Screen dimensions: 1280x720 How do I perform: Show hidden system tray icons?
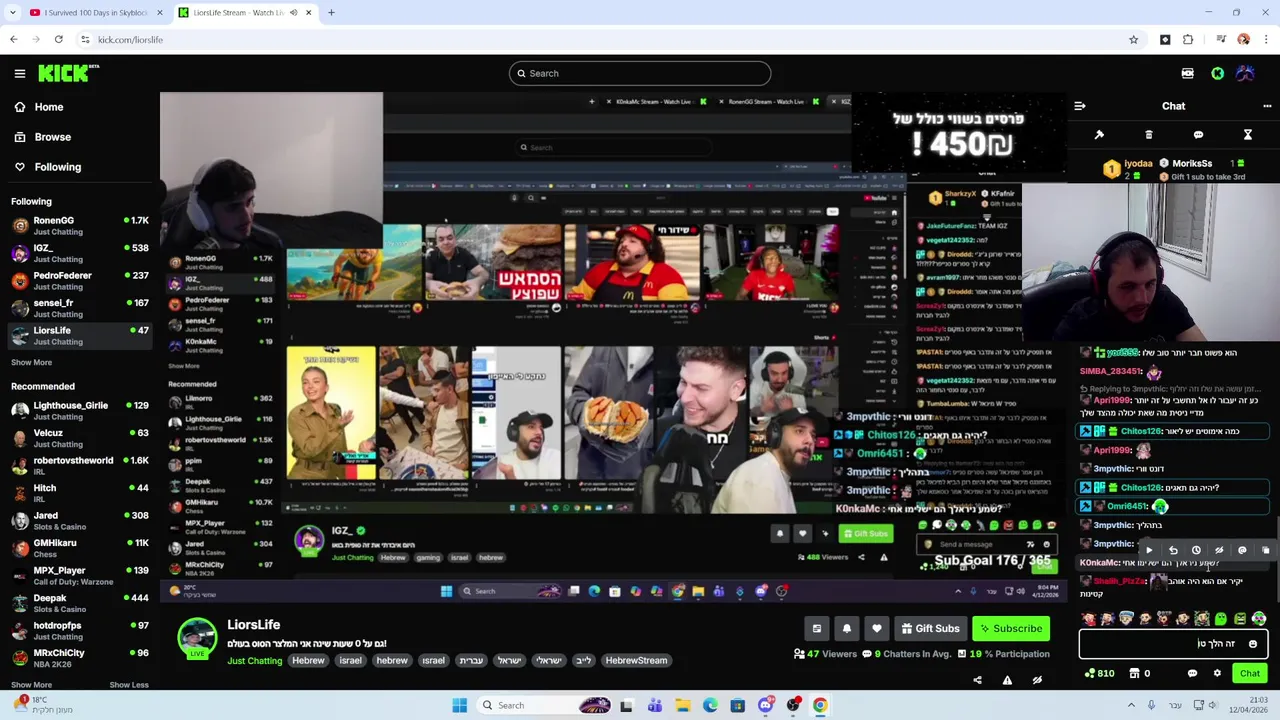pyautogui.click(x=1132, y=706)
